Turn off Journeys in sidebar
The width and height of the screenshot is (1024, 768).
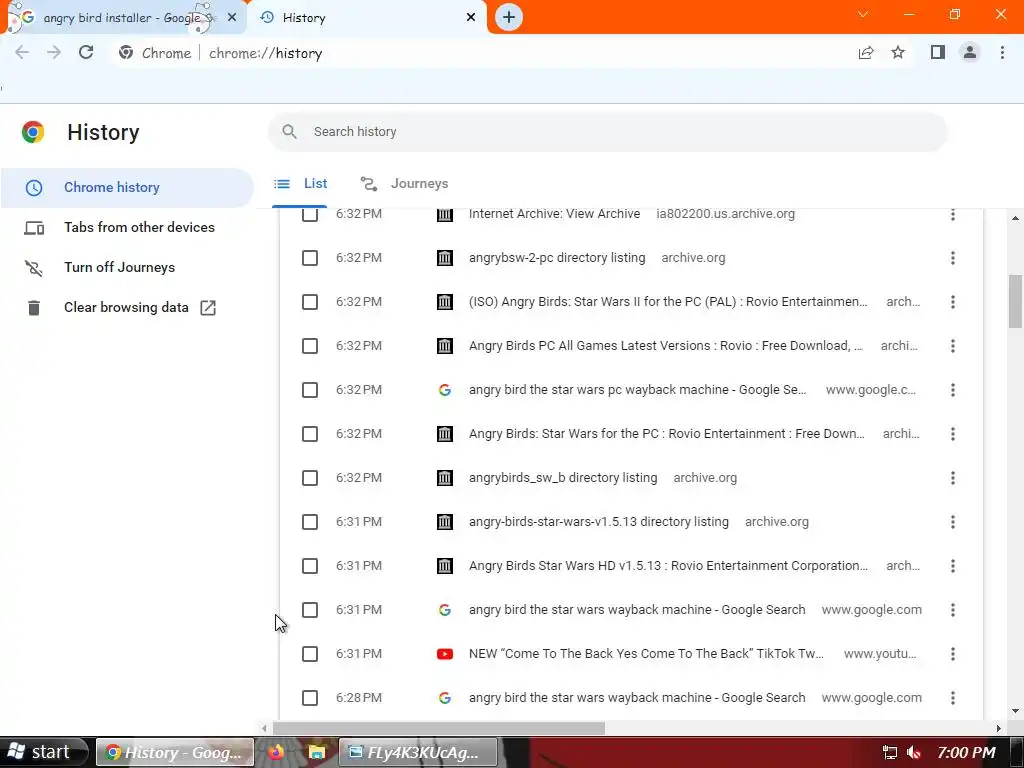tap(127, 267)
